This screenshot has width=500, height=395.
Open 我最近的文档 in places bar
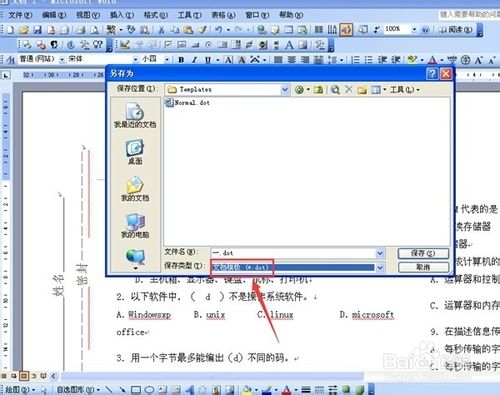click(x=135, y=116)
